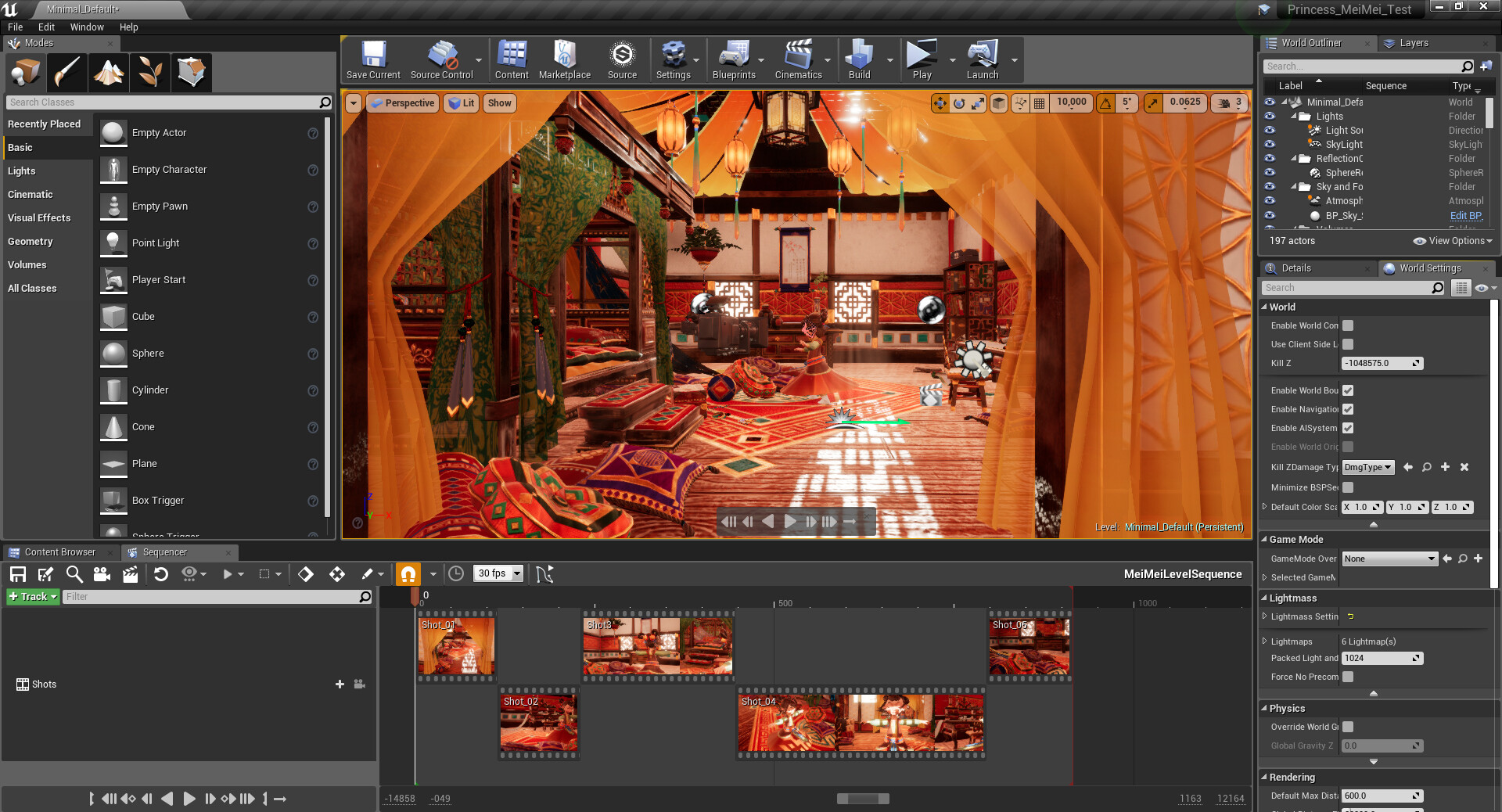Select the Shot_04 clip thumbnail
Viewport: 1502px width, 812px height.
coord(861,724)
